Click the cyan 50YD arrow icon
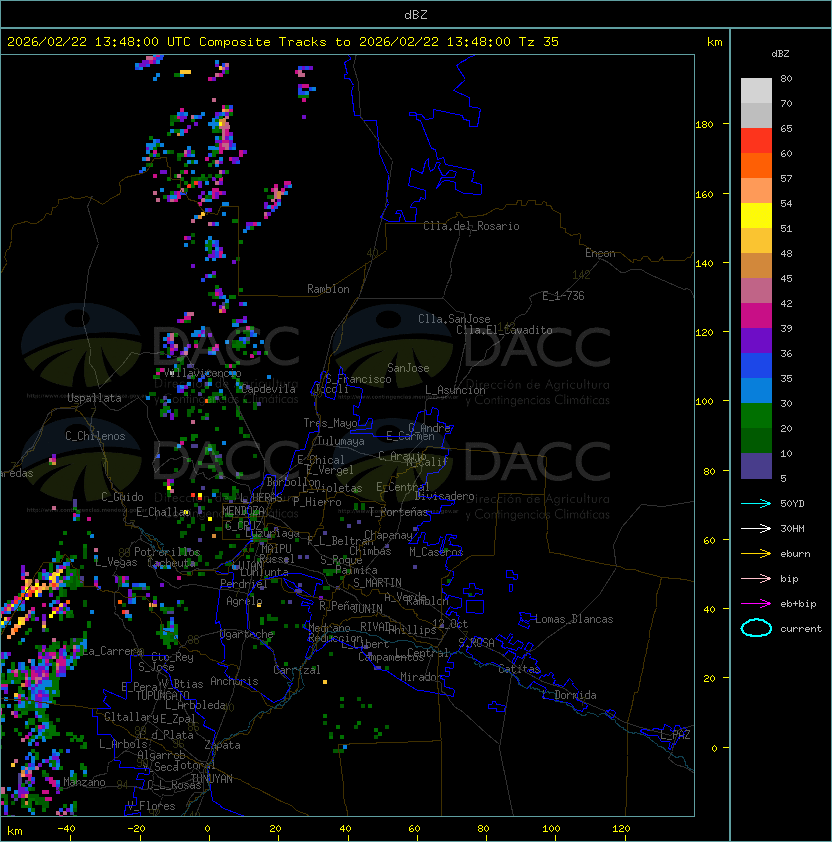 tap(756, 503)
